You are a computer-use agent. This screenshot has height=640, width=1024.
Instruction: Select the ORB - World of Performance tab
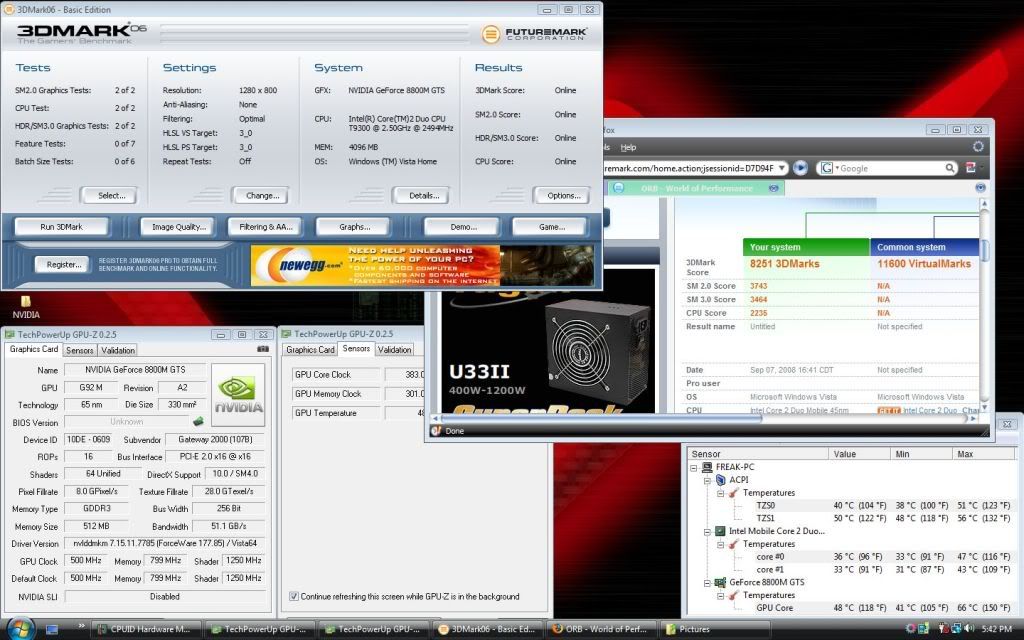[x=696, y=188]
